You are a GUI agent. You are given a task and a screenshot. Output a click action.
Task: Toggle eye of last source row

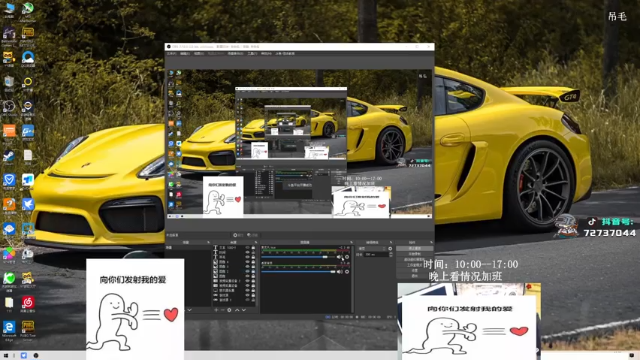[247, 300]
